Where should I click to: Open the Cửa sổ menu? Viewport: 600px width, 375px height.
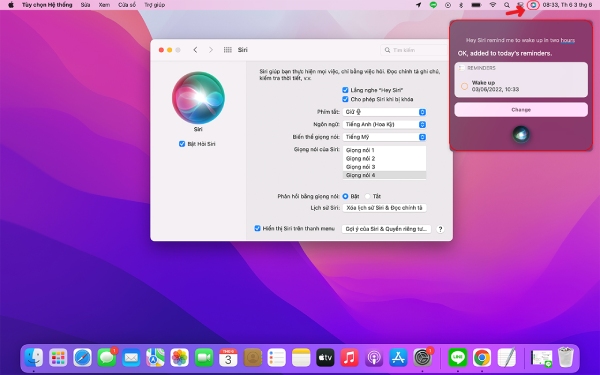(x=127, y=5)
